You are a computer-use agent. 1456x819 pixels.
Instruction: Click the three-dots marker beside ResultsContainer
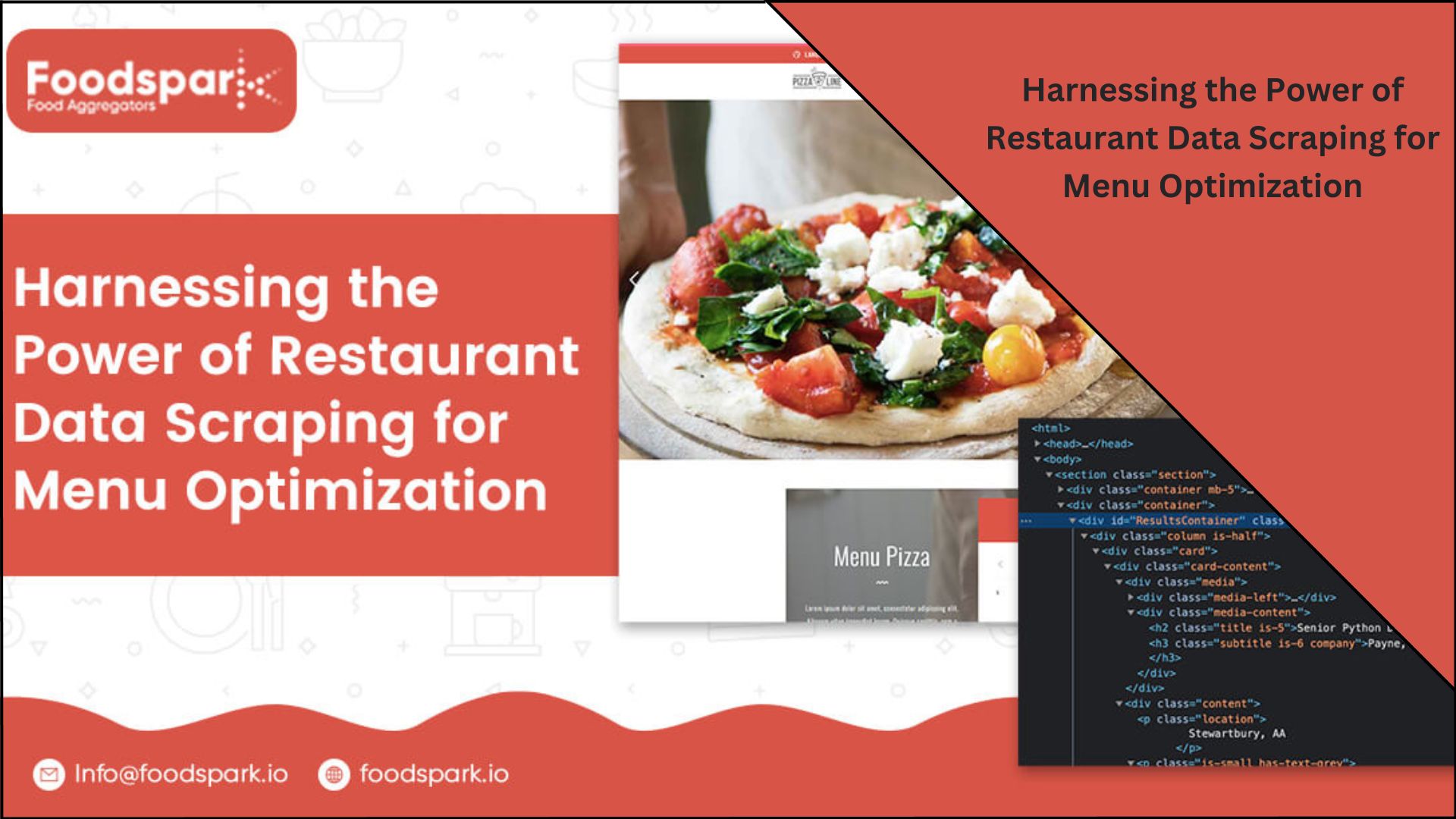(1026, 521)
